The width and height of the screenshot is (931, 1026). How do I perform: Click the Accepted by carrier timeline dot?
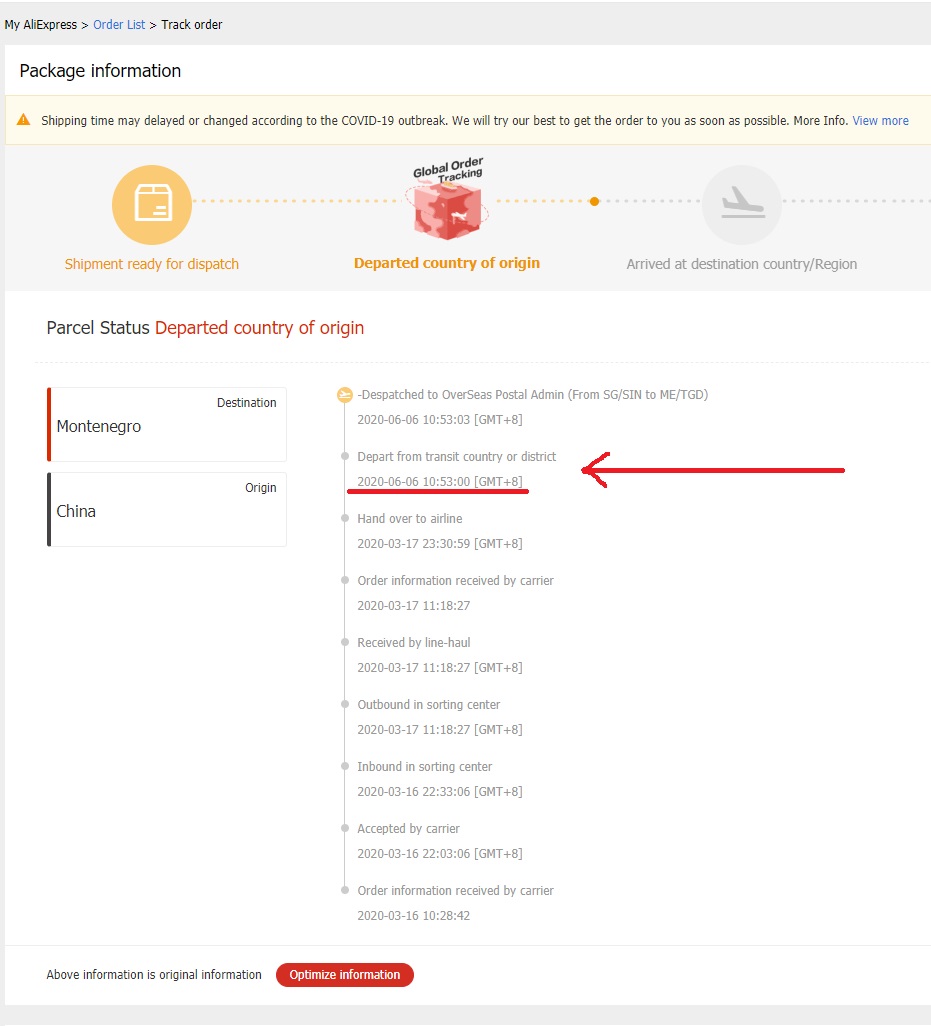point(345,828)
